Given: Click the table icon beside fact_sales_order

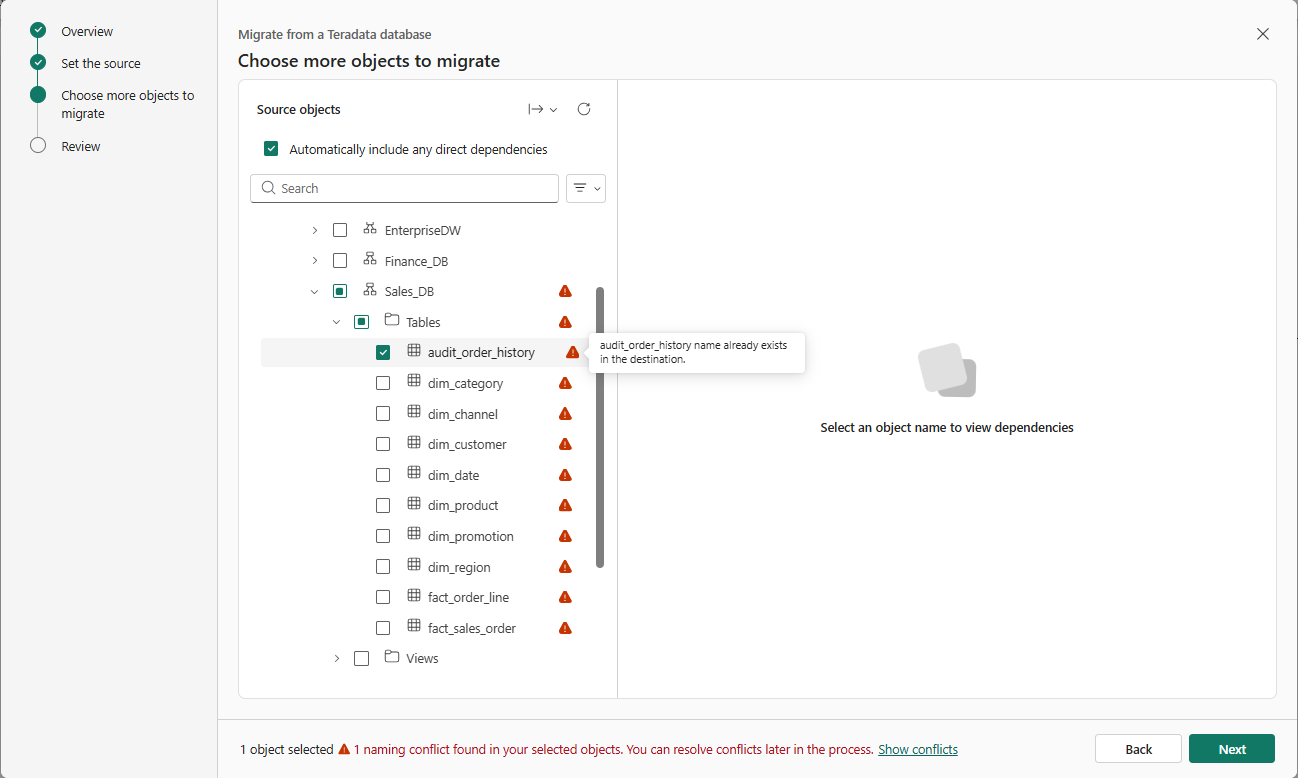Looking at the screenshot, I should point(414,627).
